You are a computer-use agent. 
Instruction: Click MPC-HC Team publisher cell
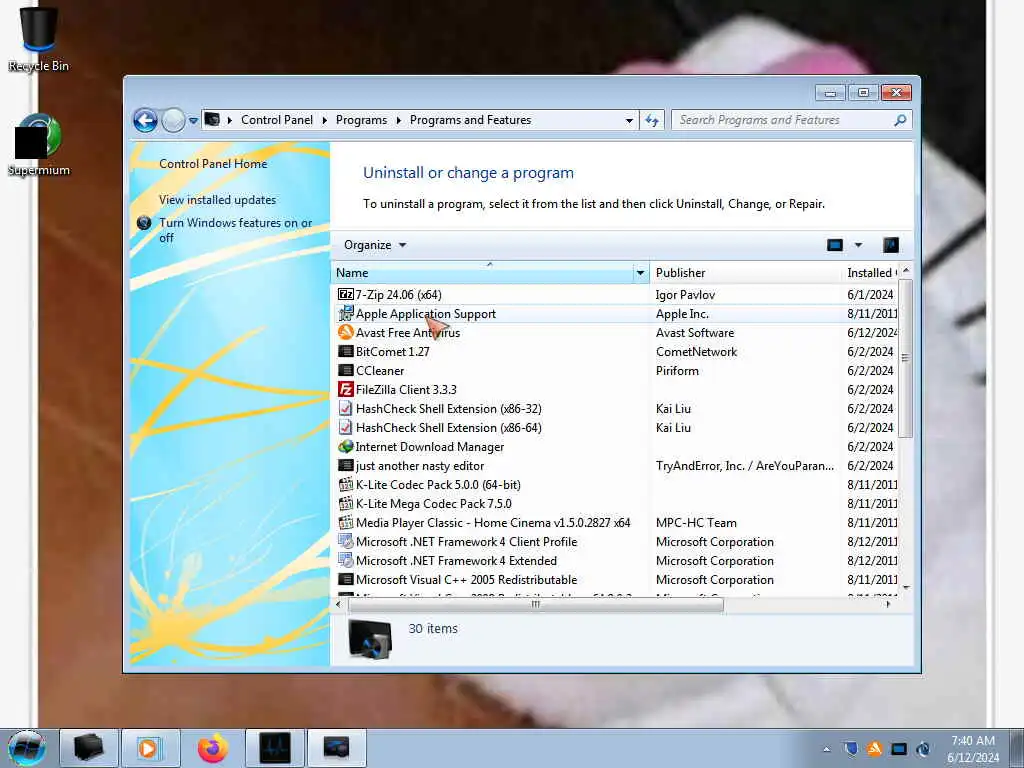(696, 523)
